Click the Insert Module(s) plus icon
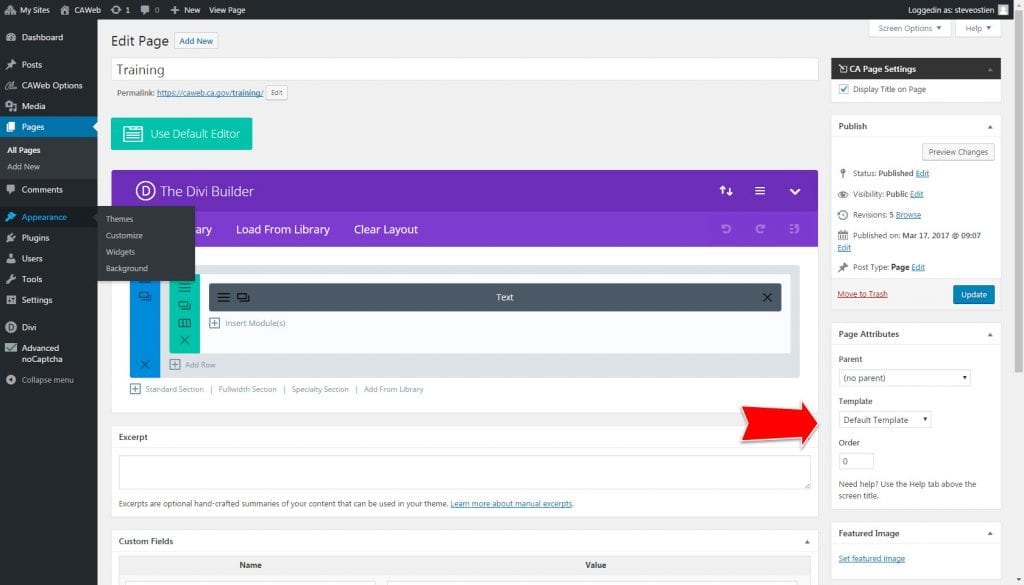The height and width of the screenshot is (585, 1024). tap(215, 321)
